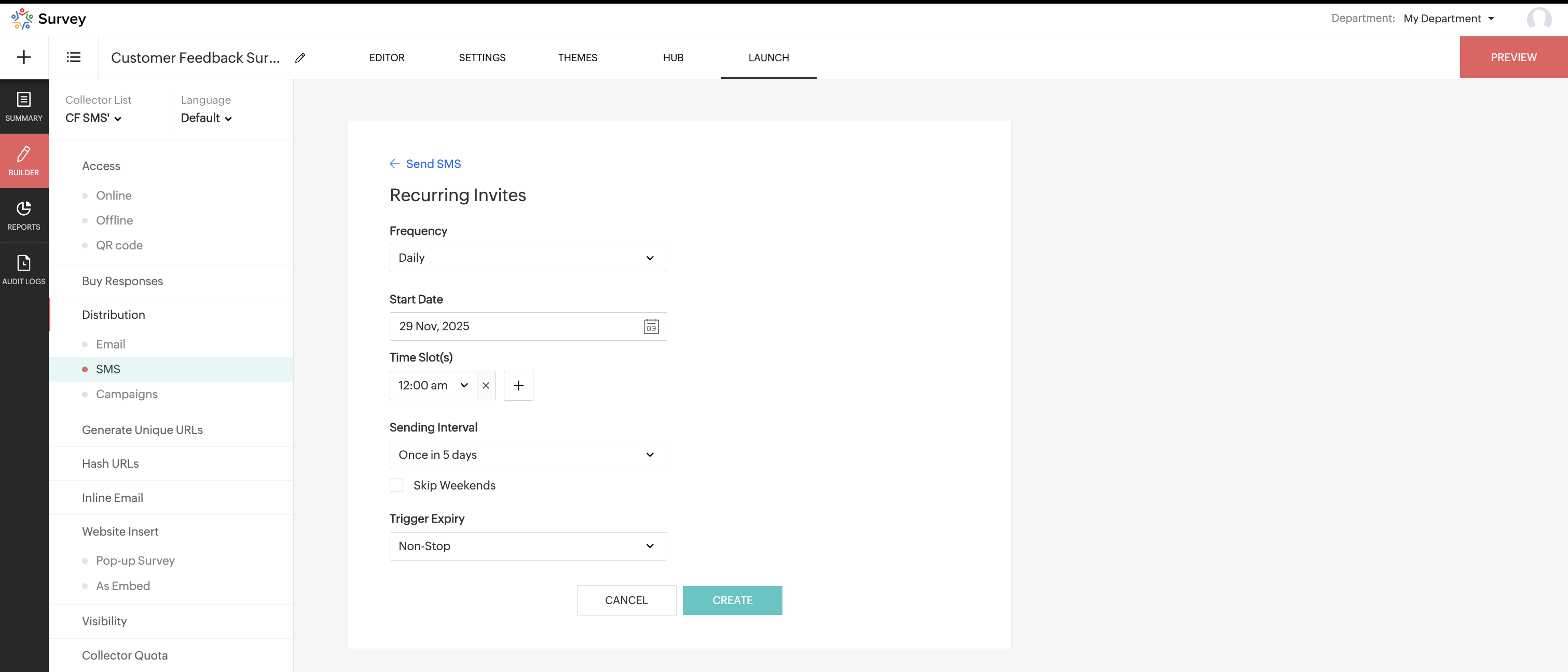This screenshot has width=1568, height=672.
Task: Click the pencil icon to rename survey
Action: pyautogui.click(x=300, y=58)
